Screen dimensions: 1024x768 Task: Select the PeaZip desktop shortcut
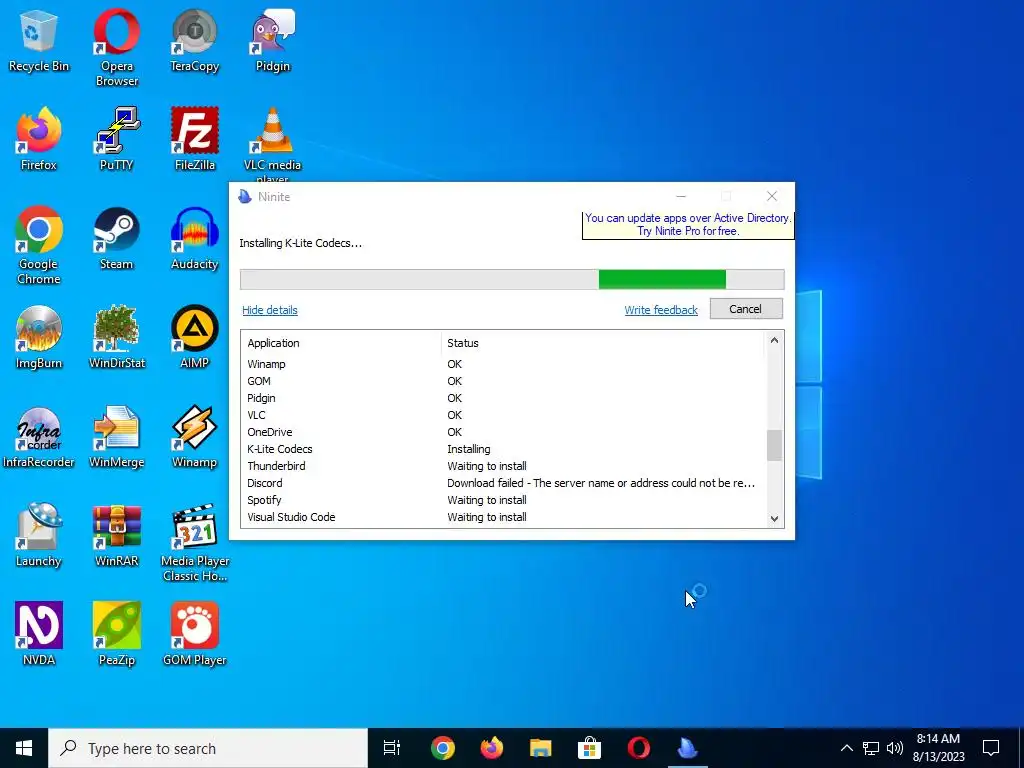point(116,634)
